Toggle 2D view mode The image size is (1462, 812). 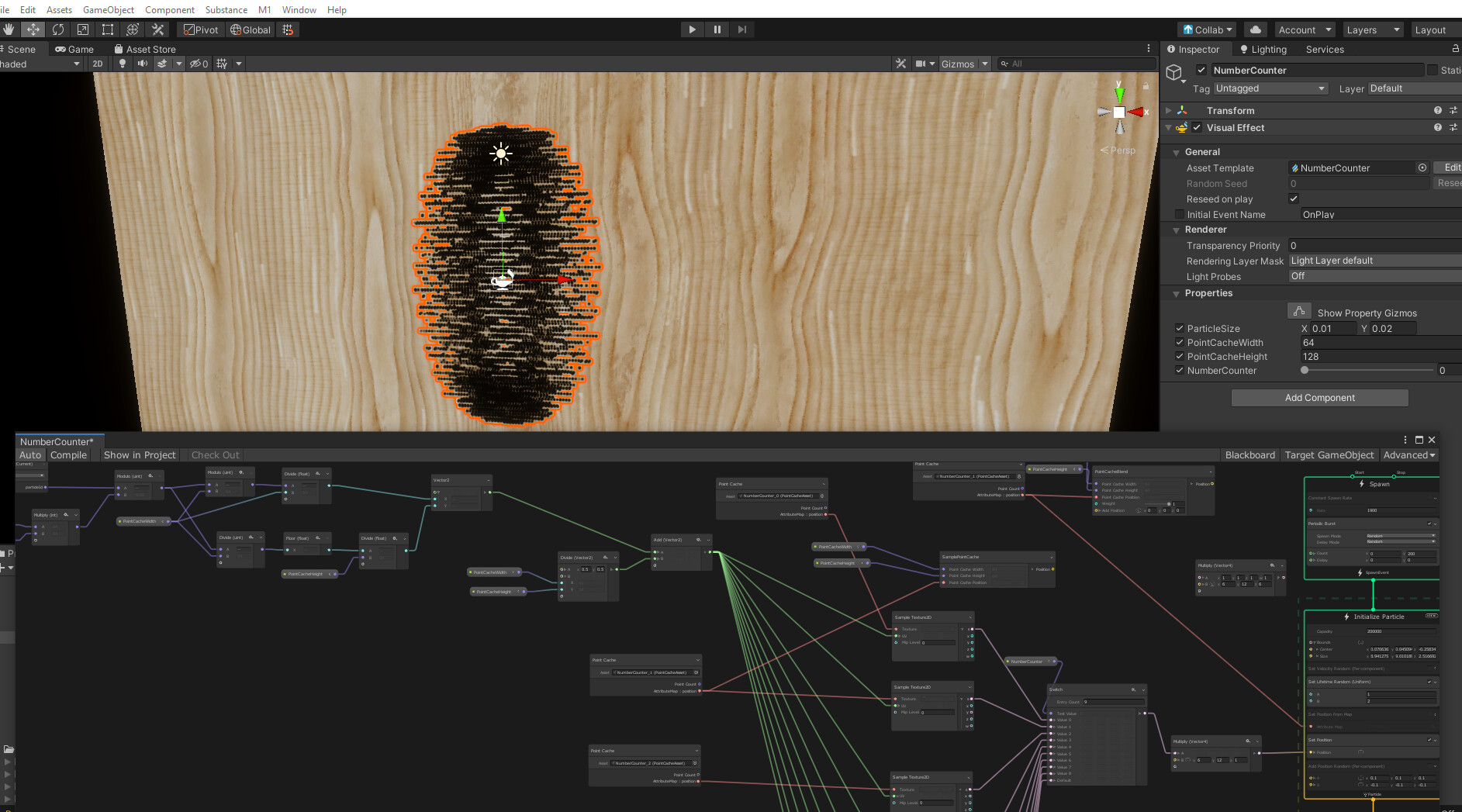(97, 63)
